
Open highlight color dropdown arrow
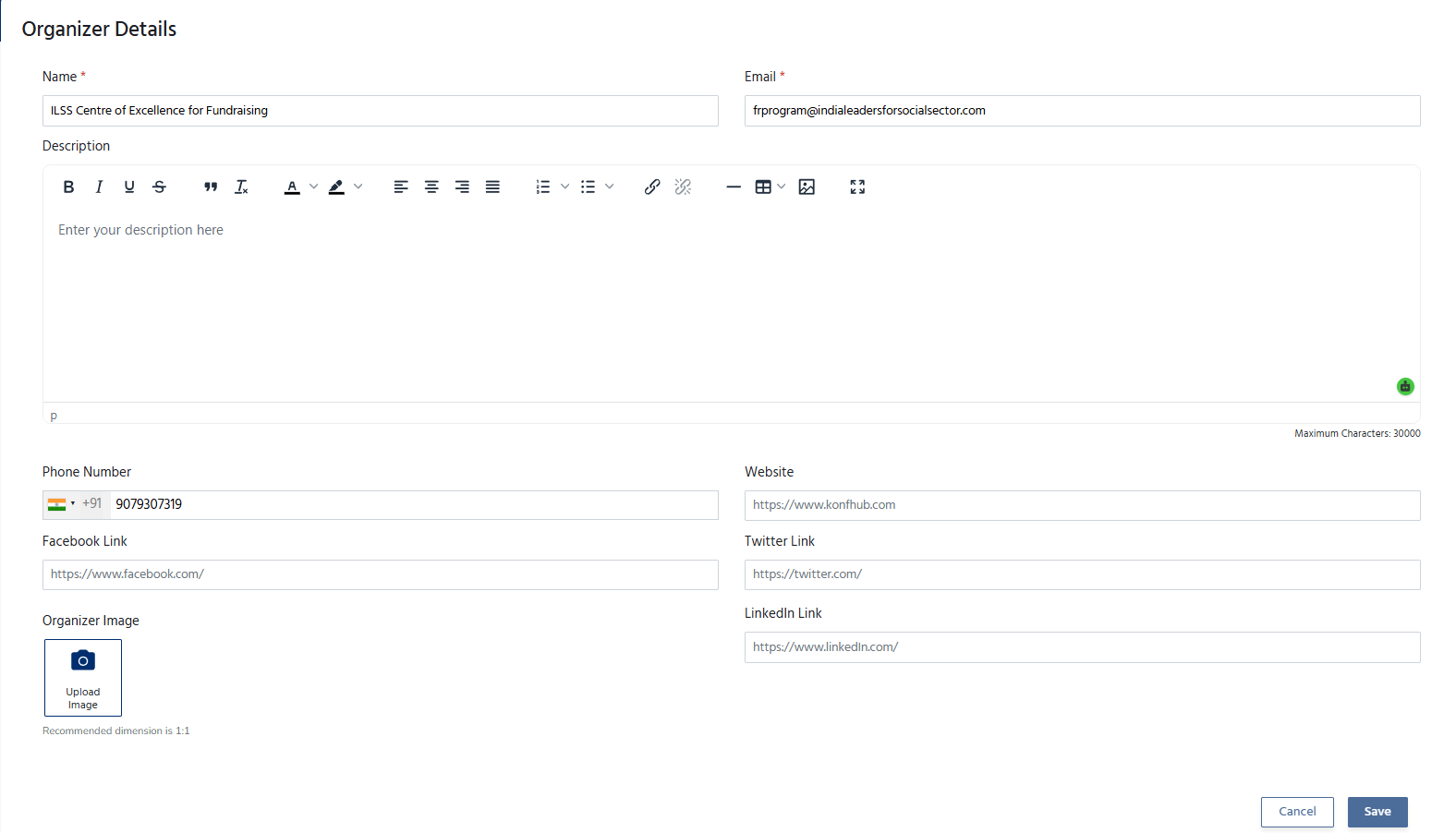coord(358,187)
